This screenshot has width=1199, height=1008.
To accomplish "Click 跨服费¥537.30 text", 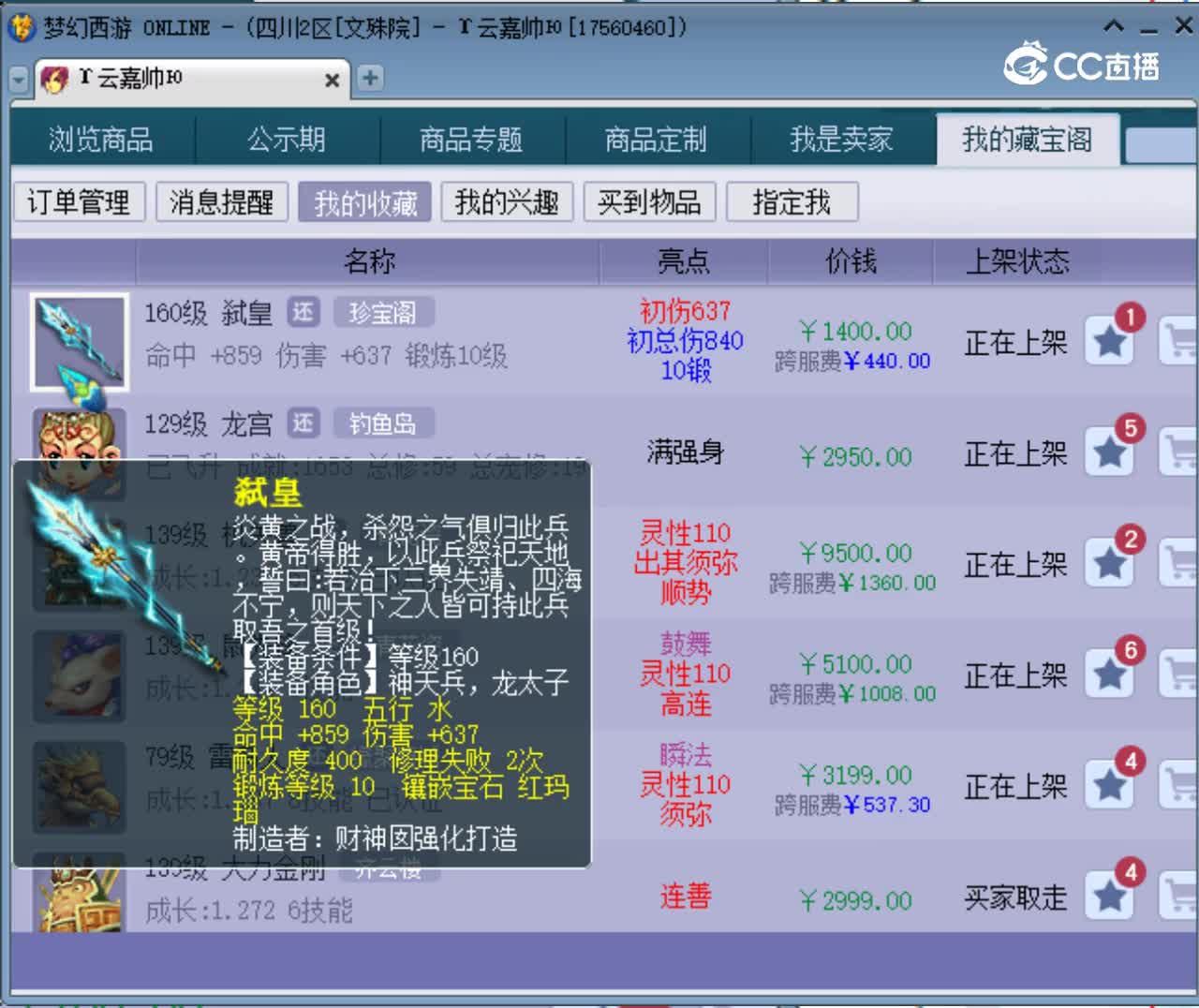I will (x=852, y=805).
